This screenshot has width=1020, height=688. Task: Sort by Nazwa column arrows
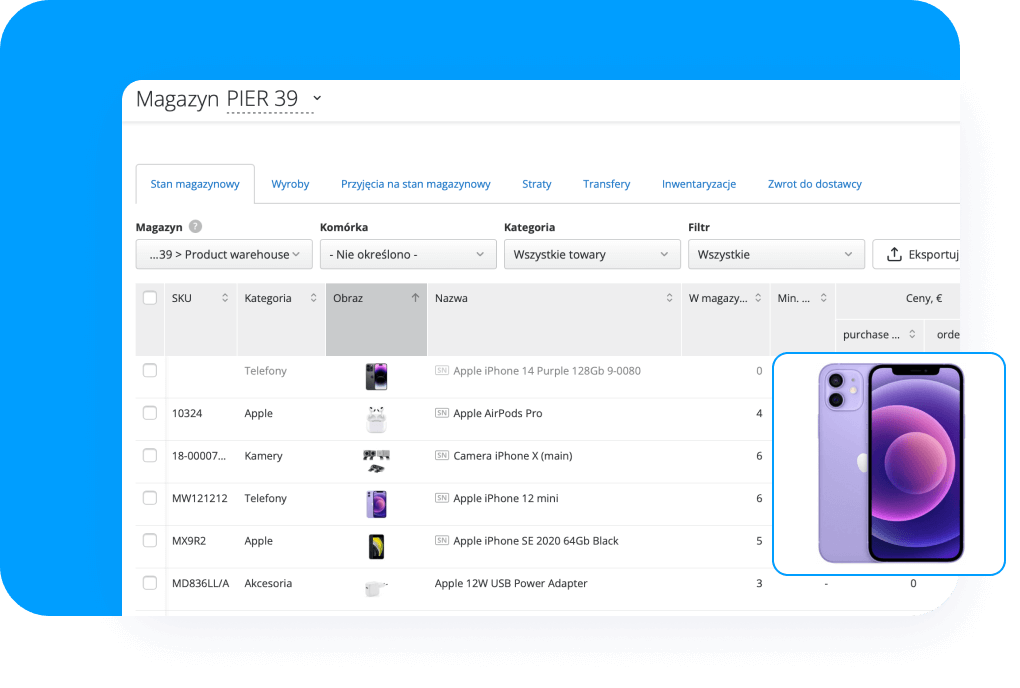tap(670, 298)
